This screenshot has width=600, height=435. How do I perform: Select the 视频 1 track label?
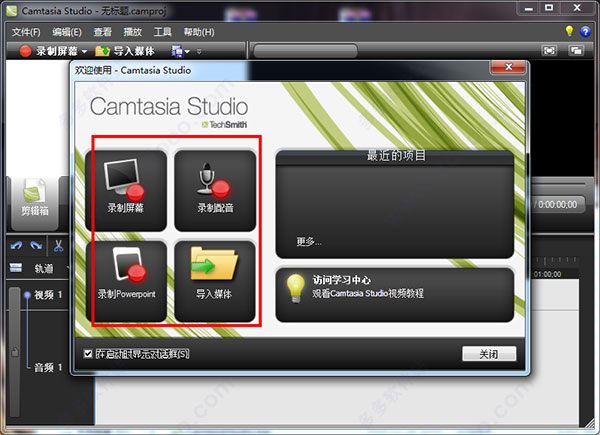tap(48, 295)
